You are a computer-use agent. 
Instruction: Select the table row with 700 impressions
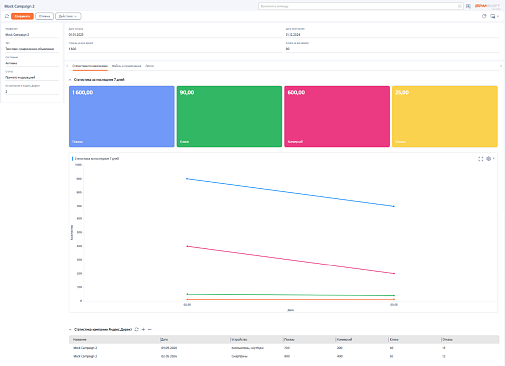284,348
